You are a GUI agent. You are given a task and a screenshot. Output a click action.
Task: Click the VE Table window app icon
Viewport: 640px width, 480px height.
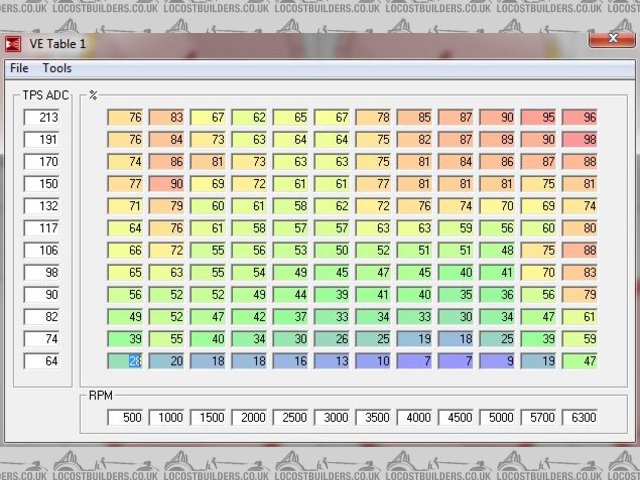click(13, 43)
